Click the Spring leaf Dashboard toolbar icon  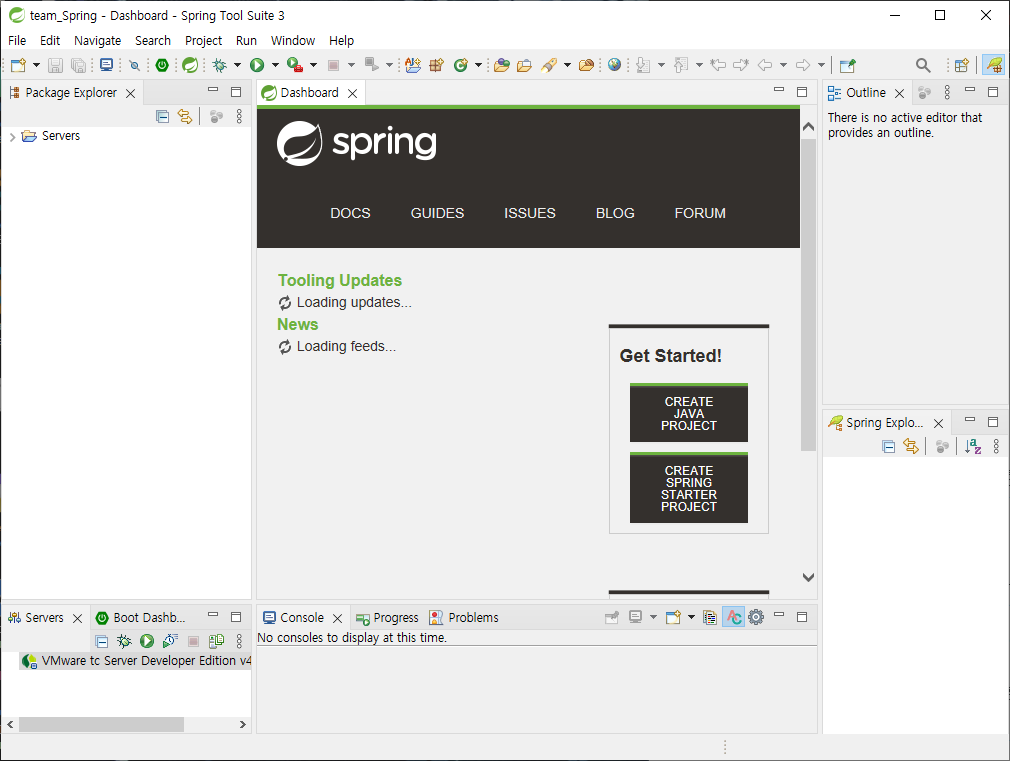coord(190,65)
